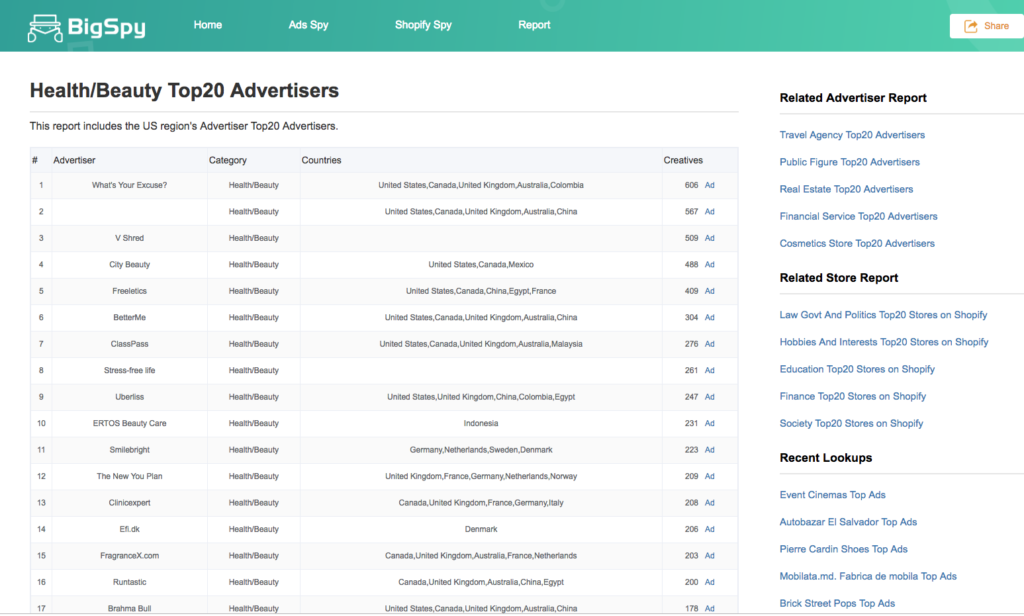This screenshot has width=1024, height=616.
Task: Select the ERTOS Beauty Care advertiser cell
Action: (129, 423)
